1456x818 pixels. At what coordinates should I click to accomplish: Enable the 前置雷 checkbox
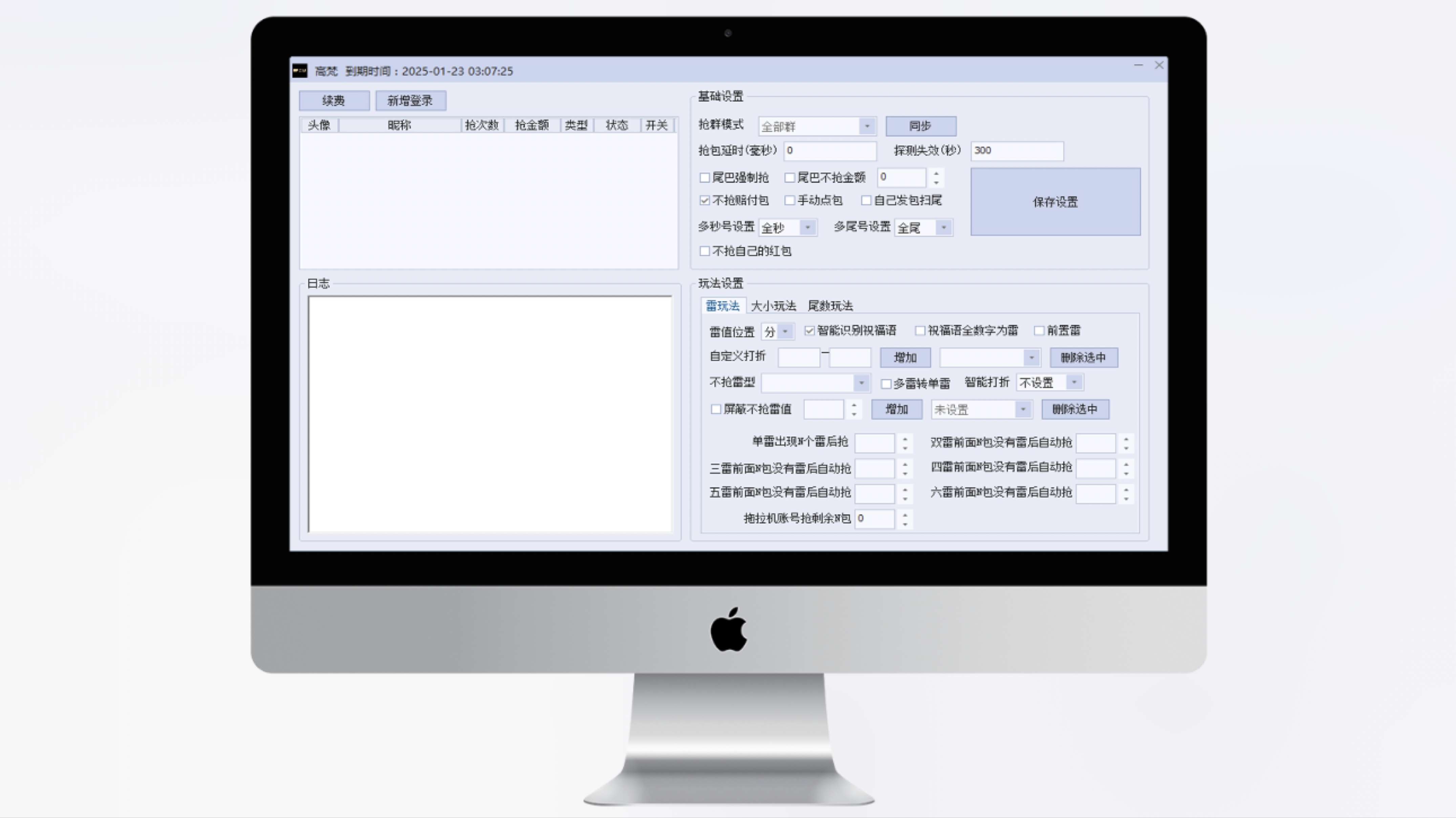pyautogui.click(x=1039, y=331)
